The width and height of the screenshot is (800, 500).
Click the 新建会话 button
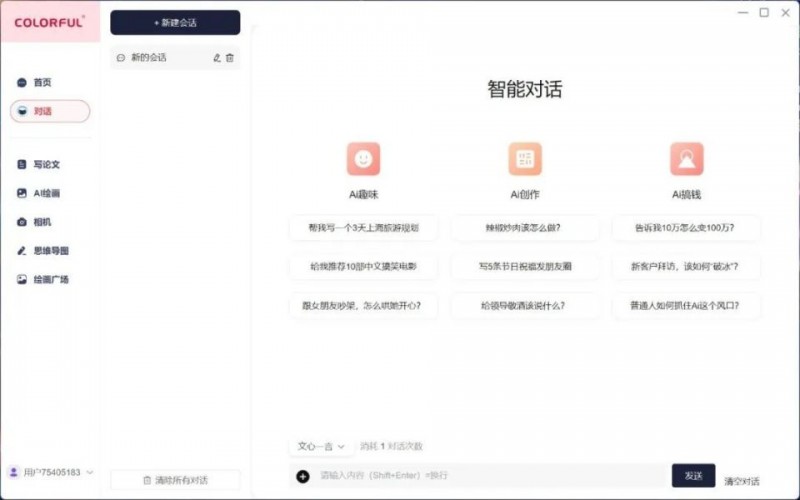[x=175, y=22]
